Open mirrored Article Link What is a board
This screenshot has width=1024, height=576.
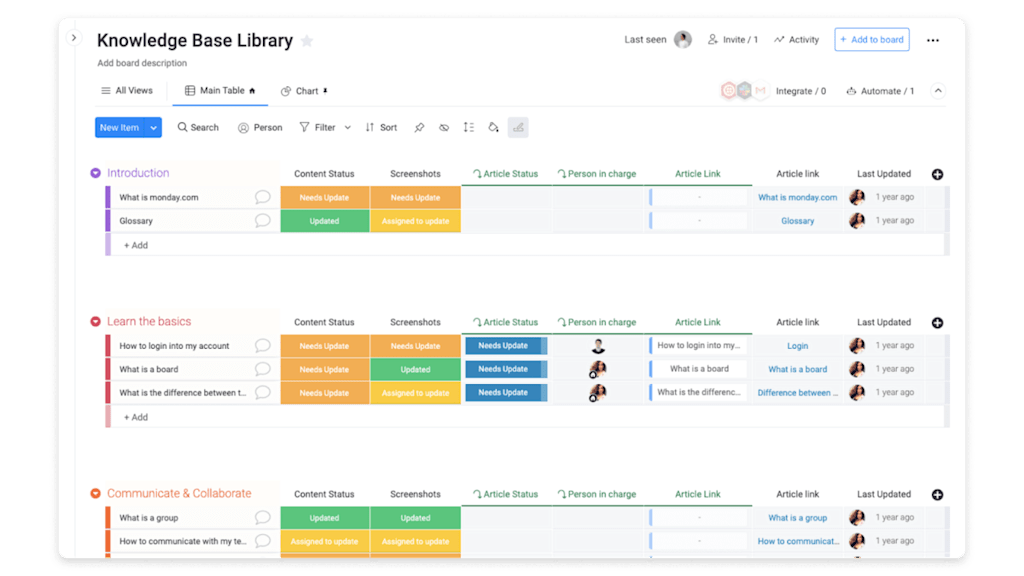click(x=699, y=368)
